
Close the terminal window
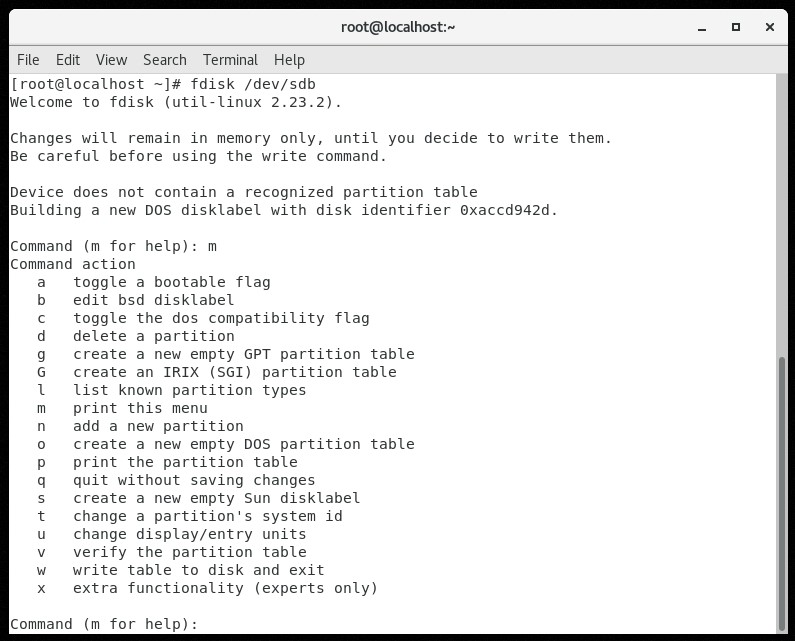tap(769, 27)
